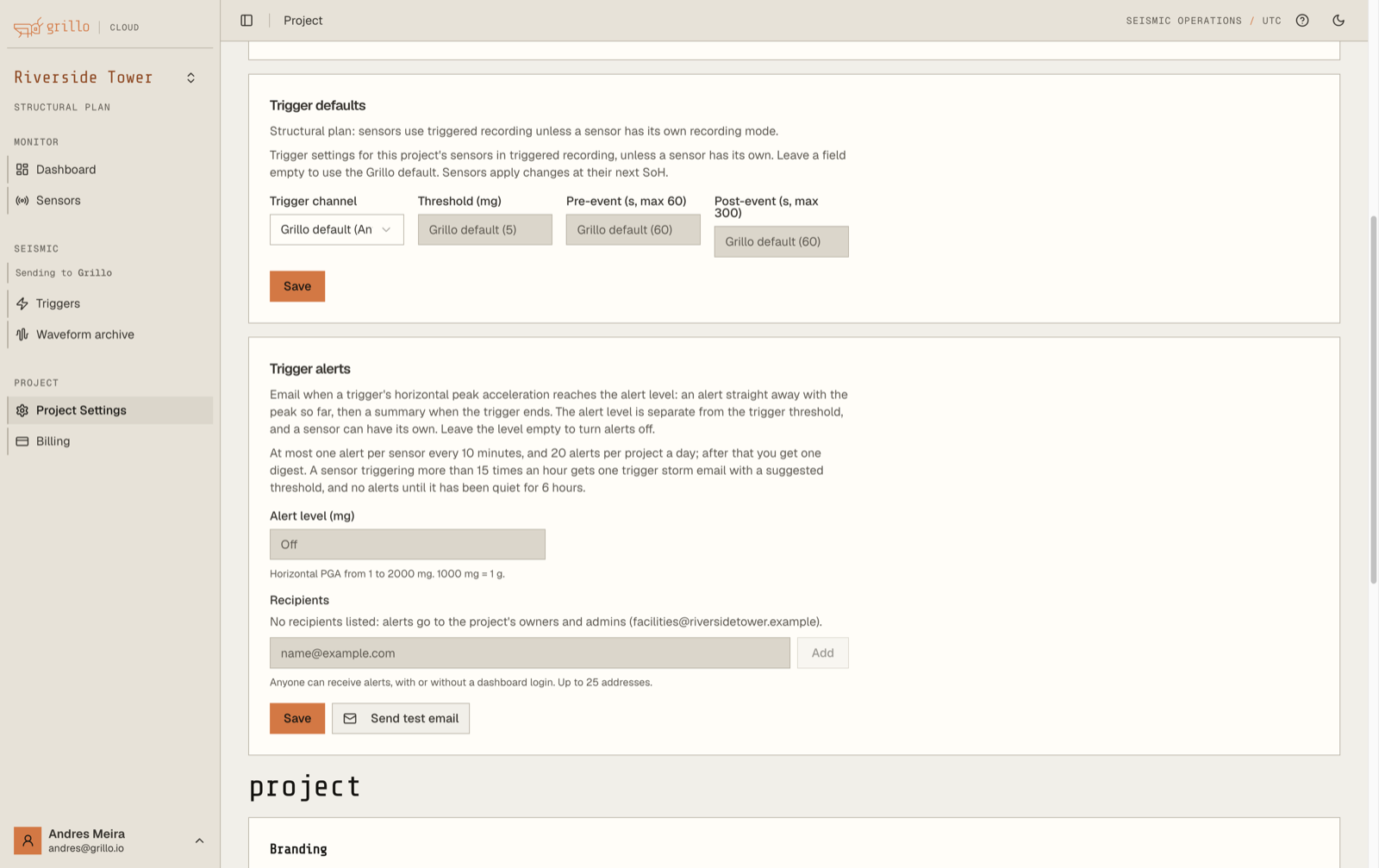
Task: Click the Andres Meira avatar icon
Action: pos(28,840)
